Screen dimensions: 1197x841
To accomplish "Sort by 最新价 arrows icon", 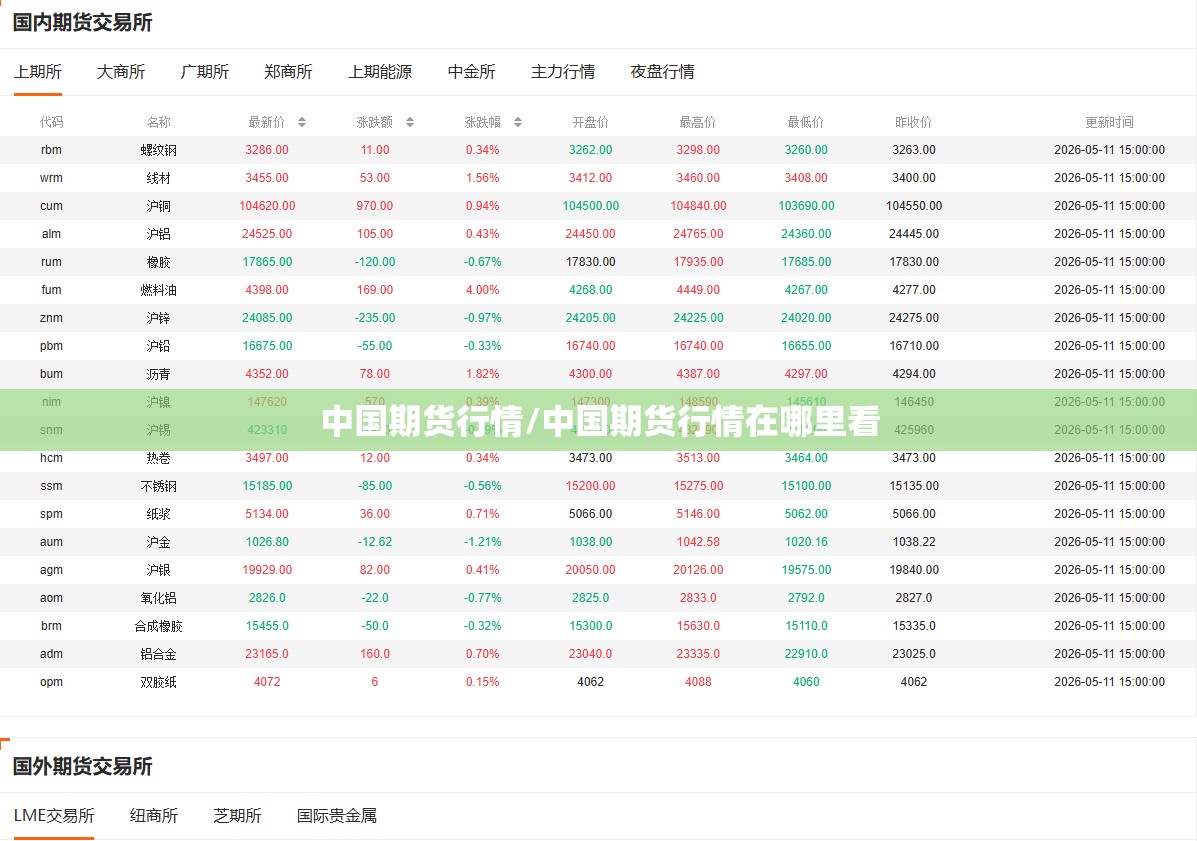I will (x=302, y=122).
